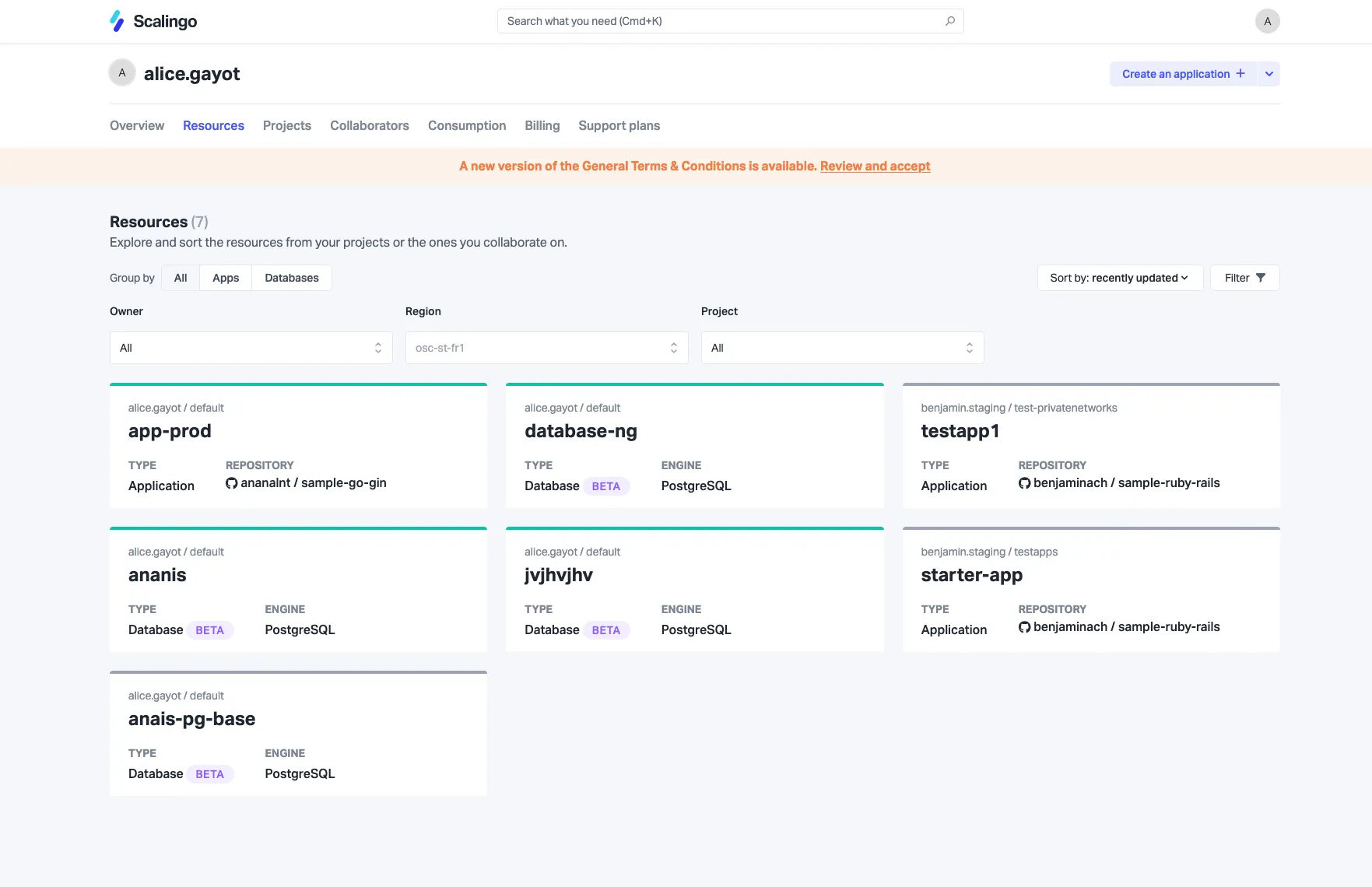This screenshot has width=1372, height=887.
Task: Open the Filter funnel icon
Action: pyautogui.click(x=1261, y=277)
